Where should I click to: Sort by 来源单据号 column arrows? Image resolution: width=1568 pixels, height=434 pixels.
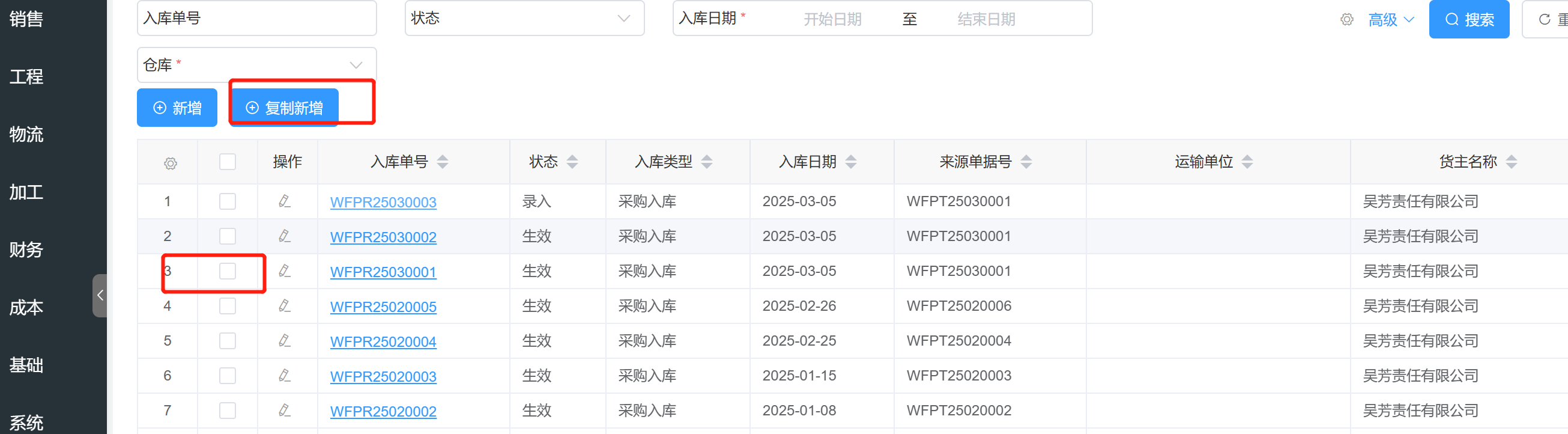(1026, 162)
